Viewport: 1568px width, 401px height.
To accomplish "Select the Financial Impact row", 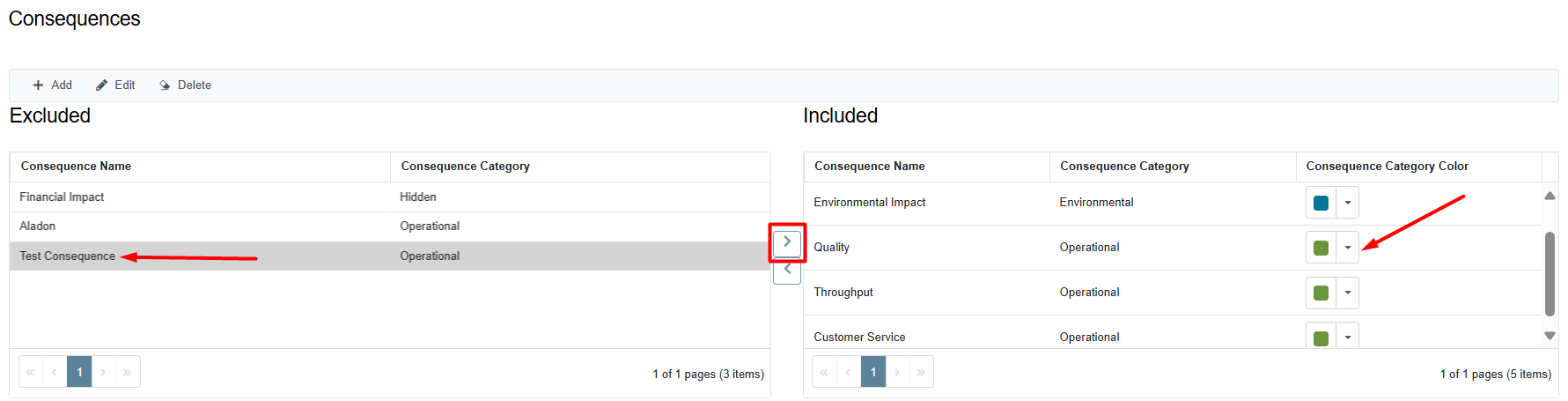I will click(x=390, y=197).
